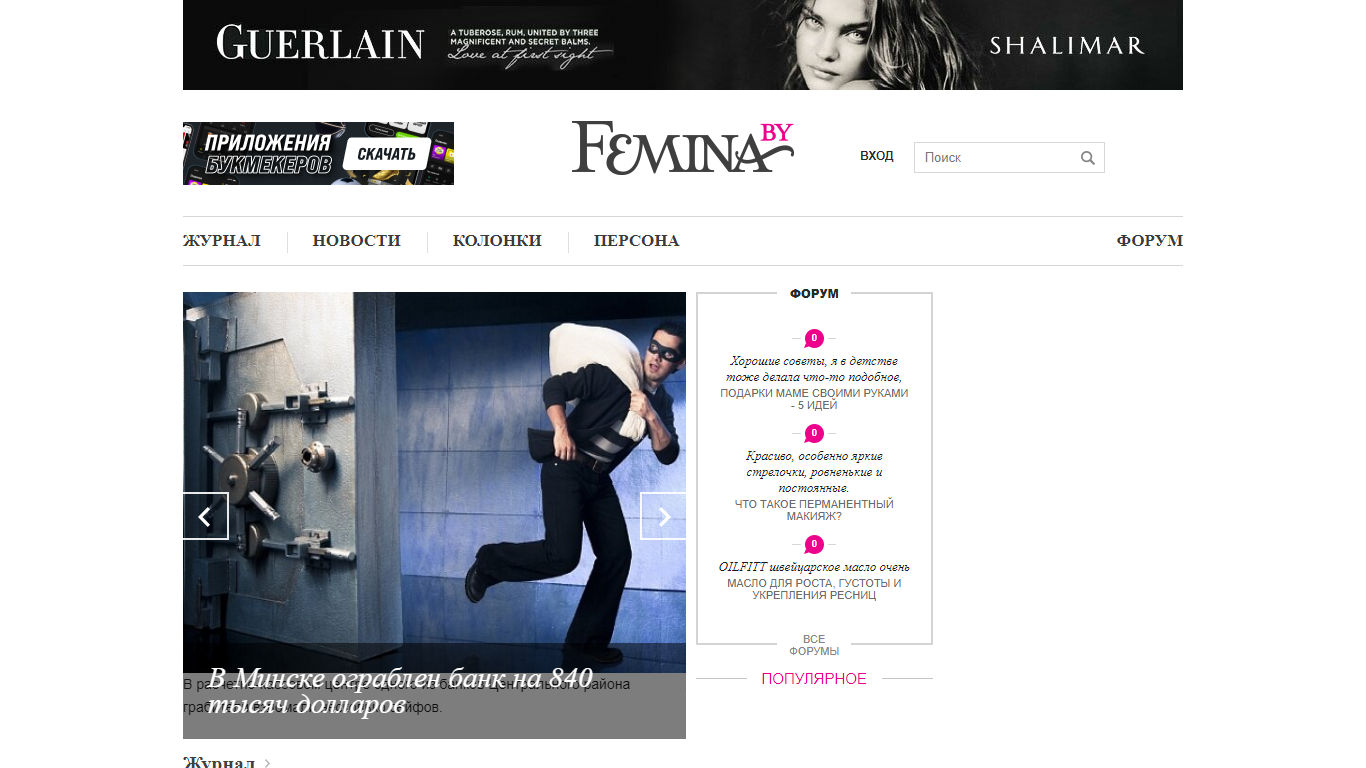Focus the Поиск search field
This screenshot has width=1366, height=768.
point(996,158)
